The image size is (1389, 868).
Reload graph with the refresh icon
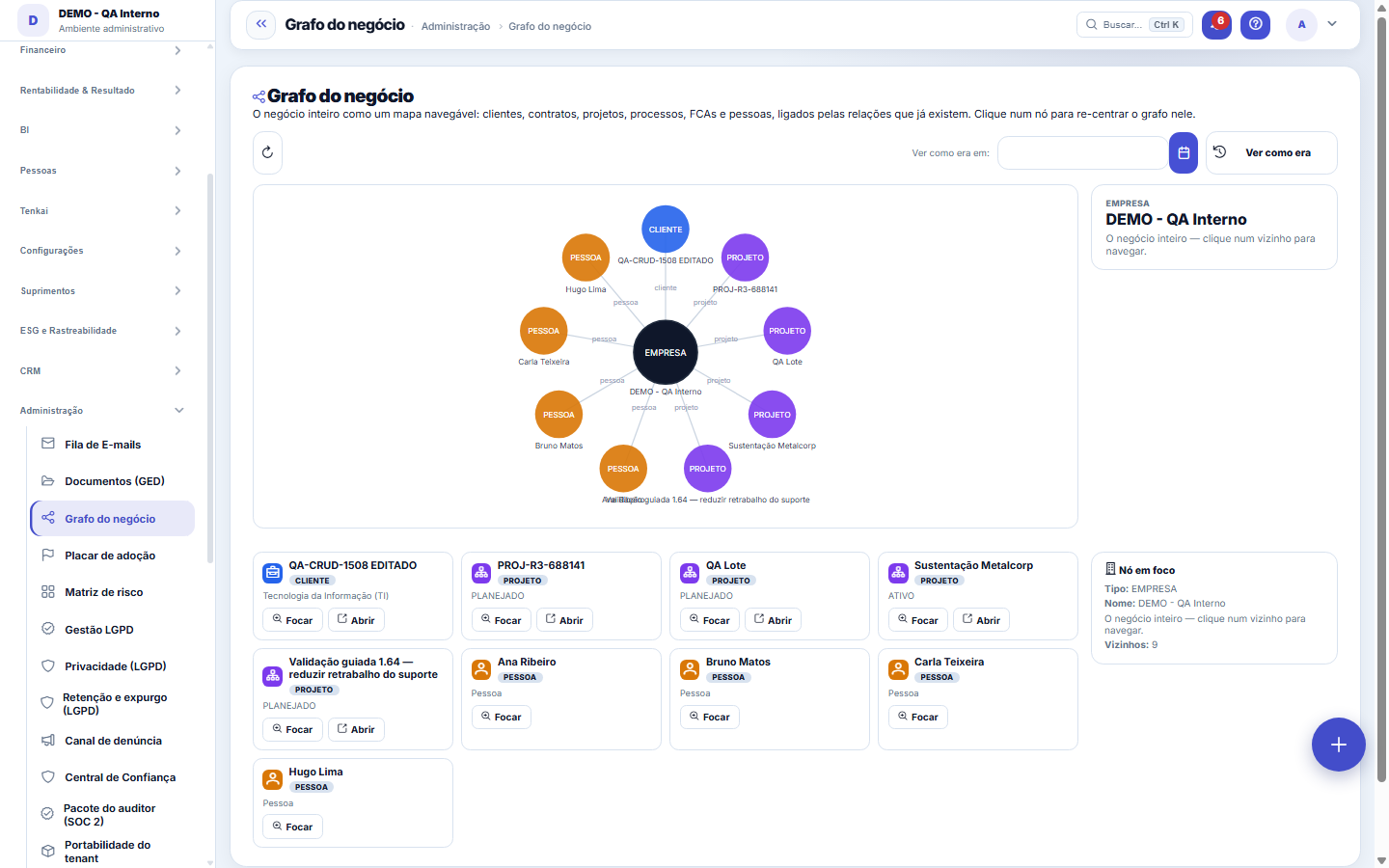tap(267, 152)
